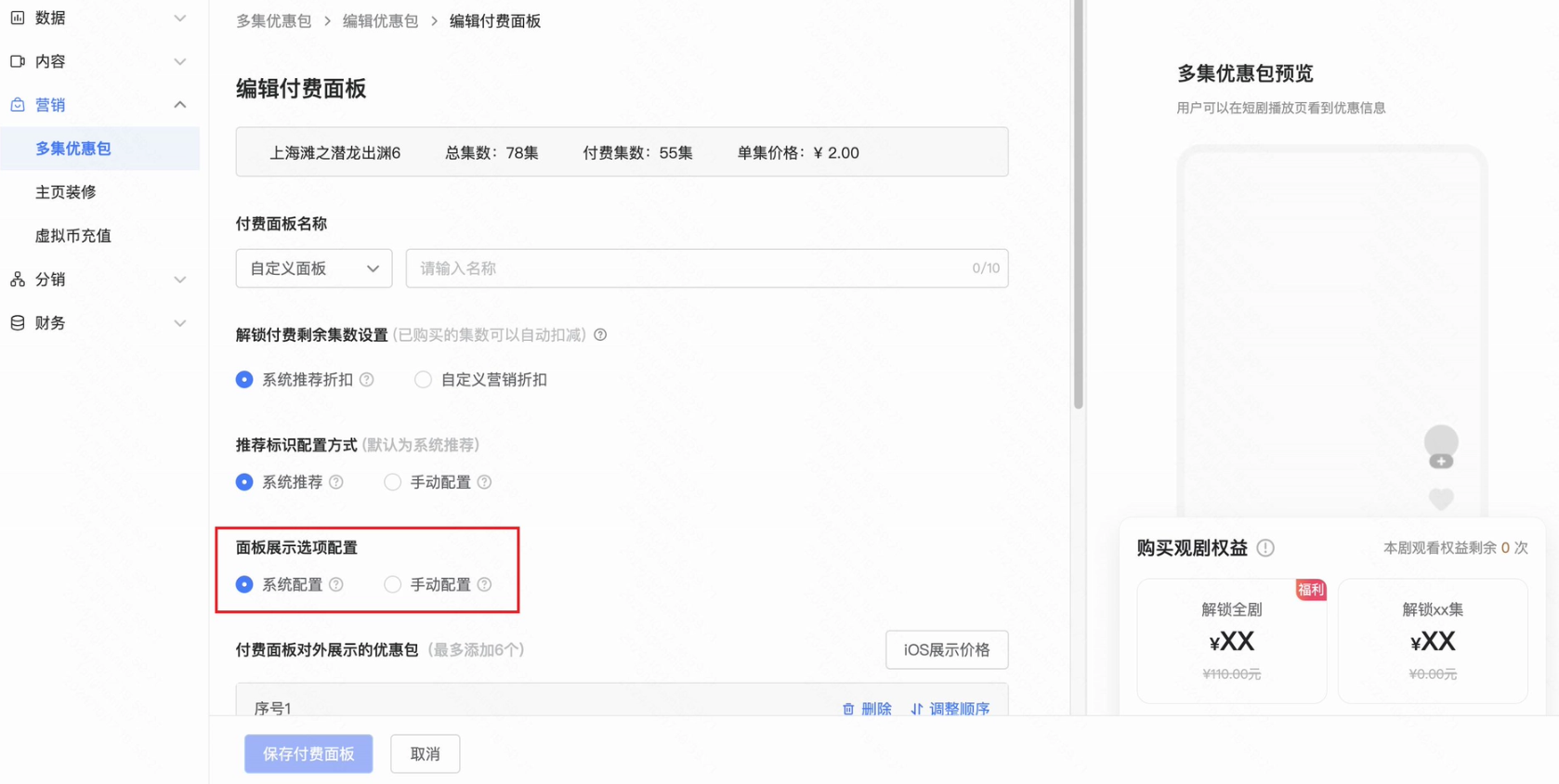Screen dimensions: 1559x784
Task: Click the 编辑付费面板 breadcrumb text
Action: click(x=495, y=21)
